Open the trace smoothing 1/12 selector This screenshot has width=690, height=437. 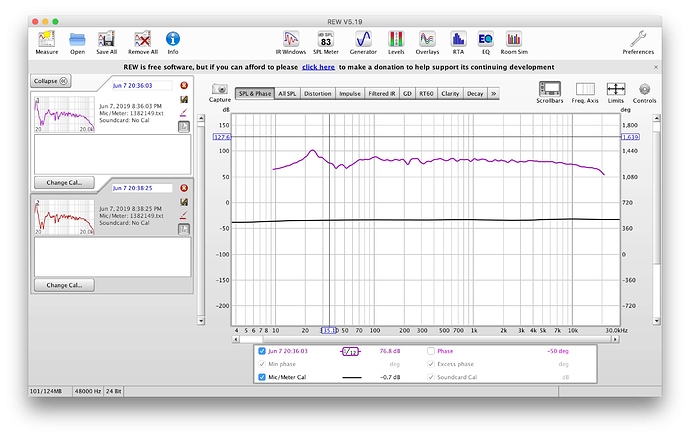pyautogui.click(x=351, y=352)
